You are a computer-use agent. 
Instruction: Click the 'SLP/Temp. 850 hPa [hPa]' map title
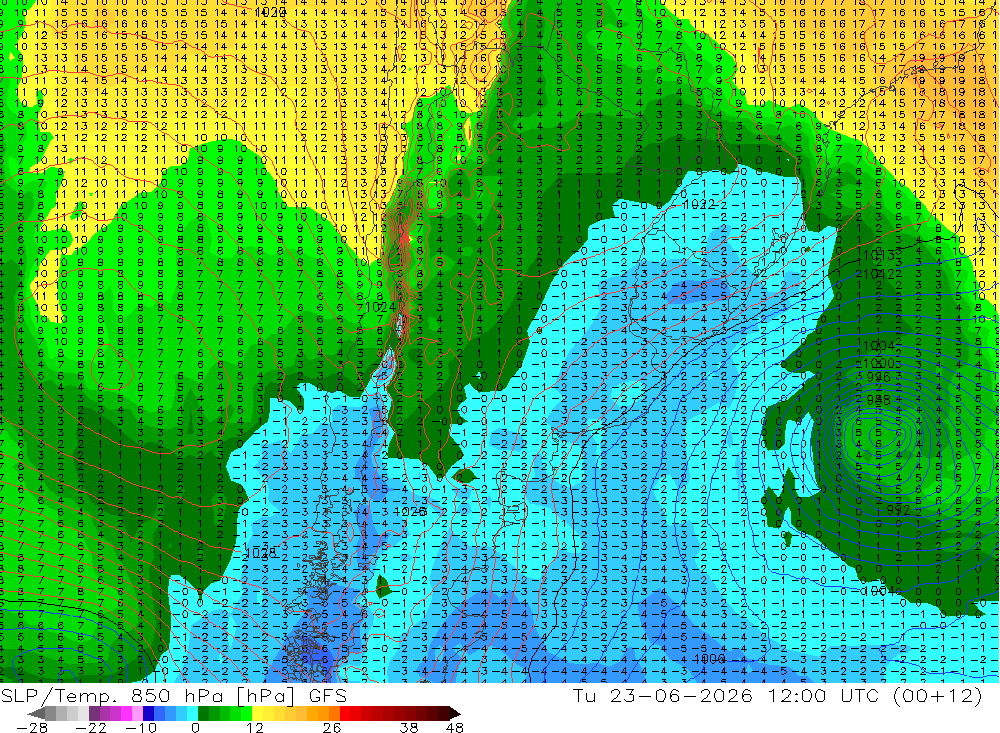pyautogui.click(x=149, y=696)
